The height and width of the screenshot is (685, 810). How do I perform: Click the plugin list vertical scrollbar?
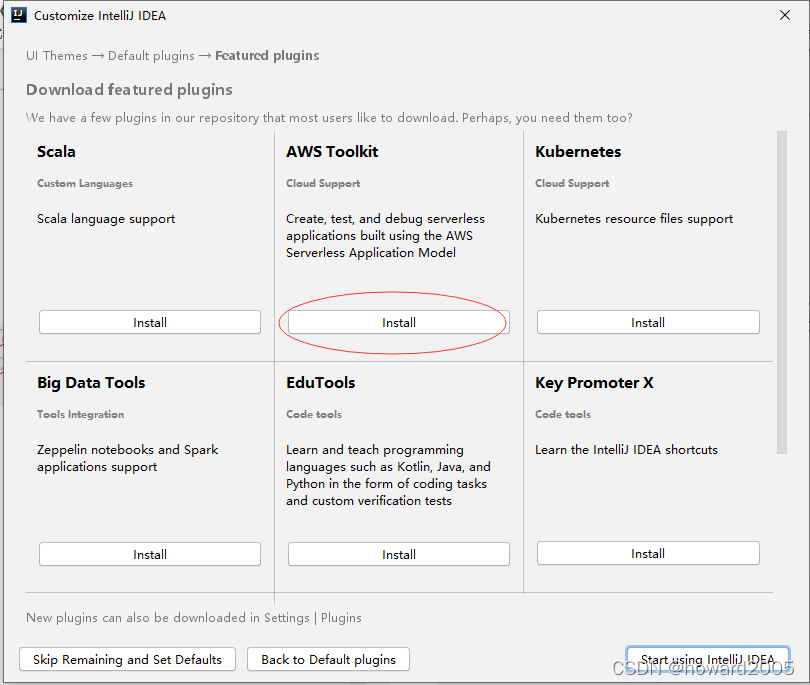click(x=782, y=292)
